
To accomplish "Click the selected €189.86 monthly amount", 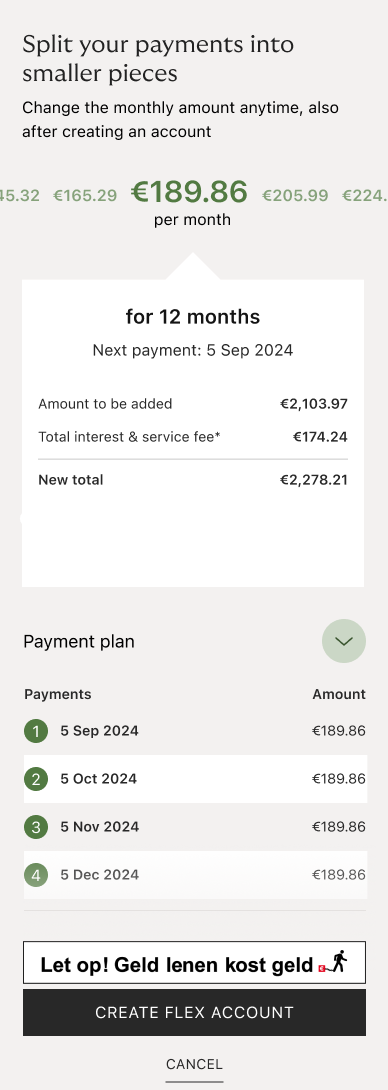I will (189, 192).
